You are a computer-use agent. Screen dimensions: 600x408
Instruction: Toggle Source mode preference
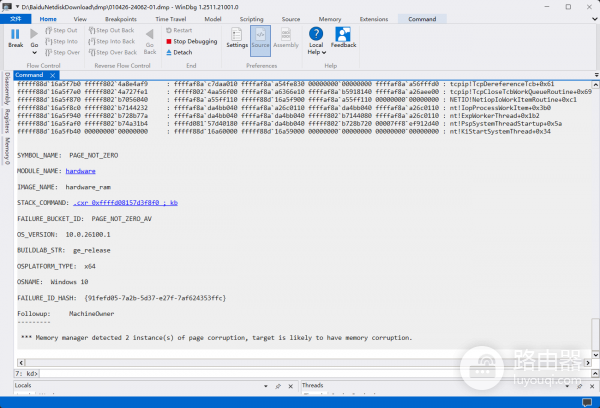coord(260,41)
